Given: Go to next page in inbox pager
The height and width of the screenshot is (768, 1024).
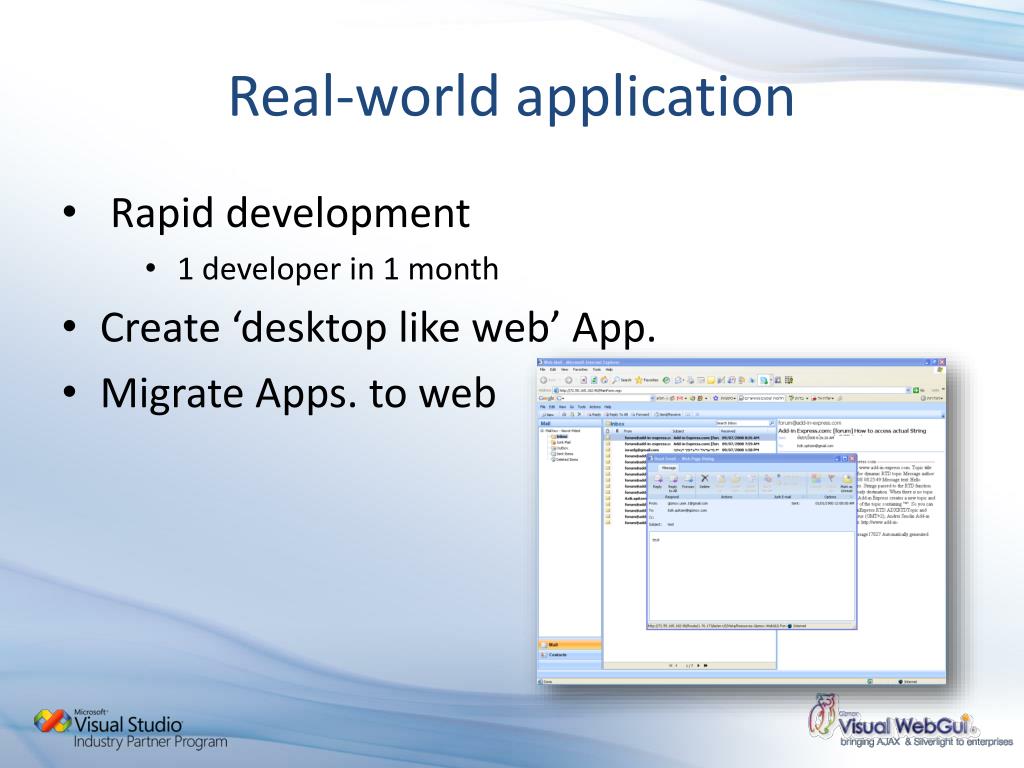Looking at the screenshot, I should [x=698, y=665].
